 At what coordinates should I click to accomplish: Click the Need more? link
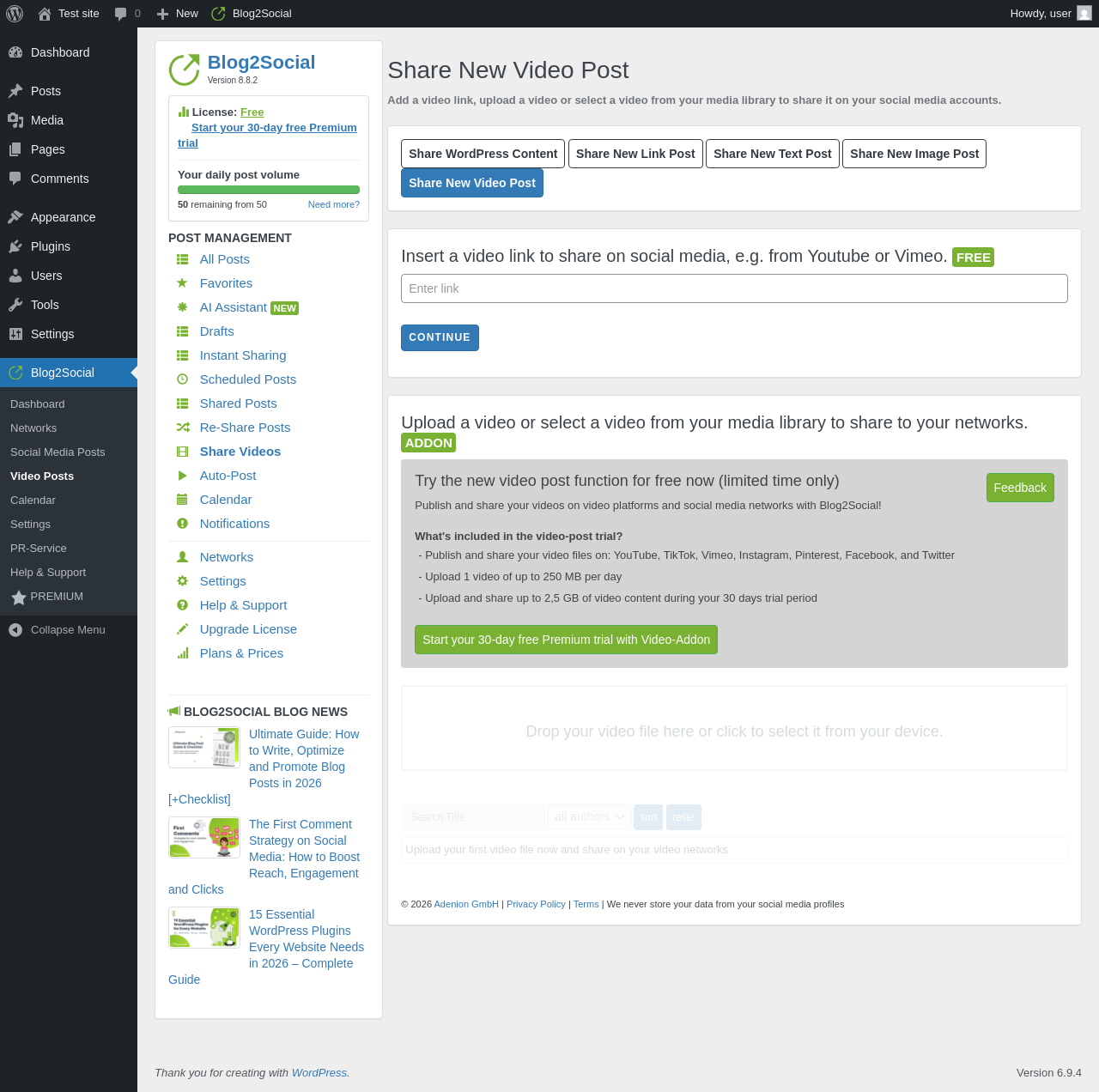click(x=334, y=204)
